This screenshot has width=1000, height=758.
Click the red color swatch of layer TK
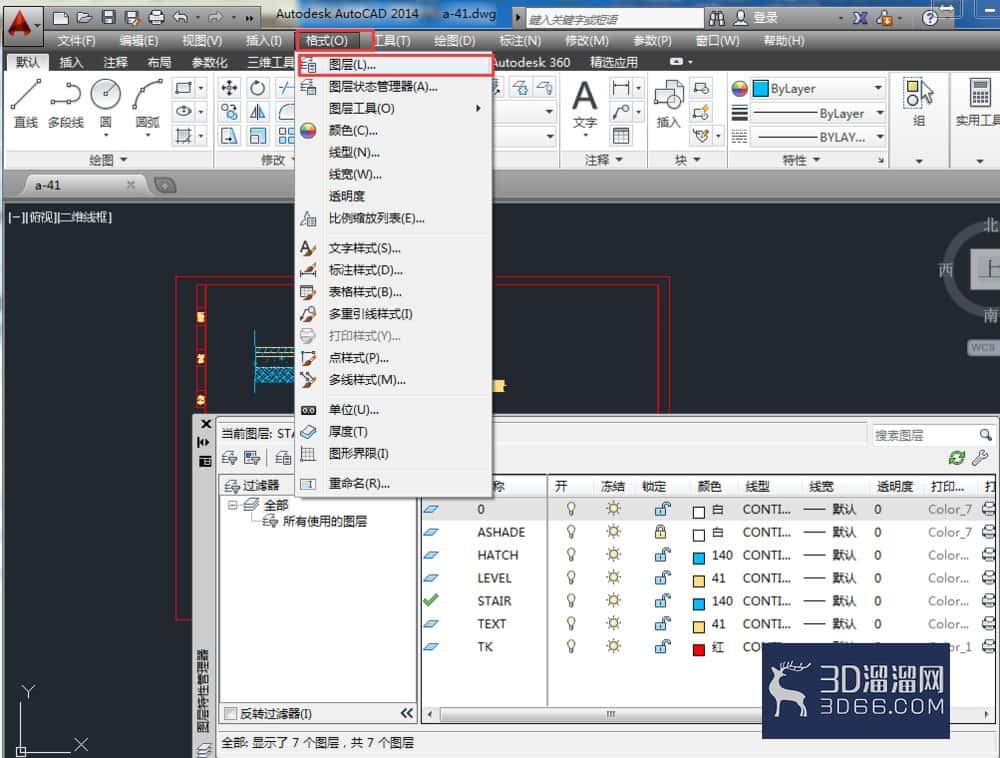[699, 650]
